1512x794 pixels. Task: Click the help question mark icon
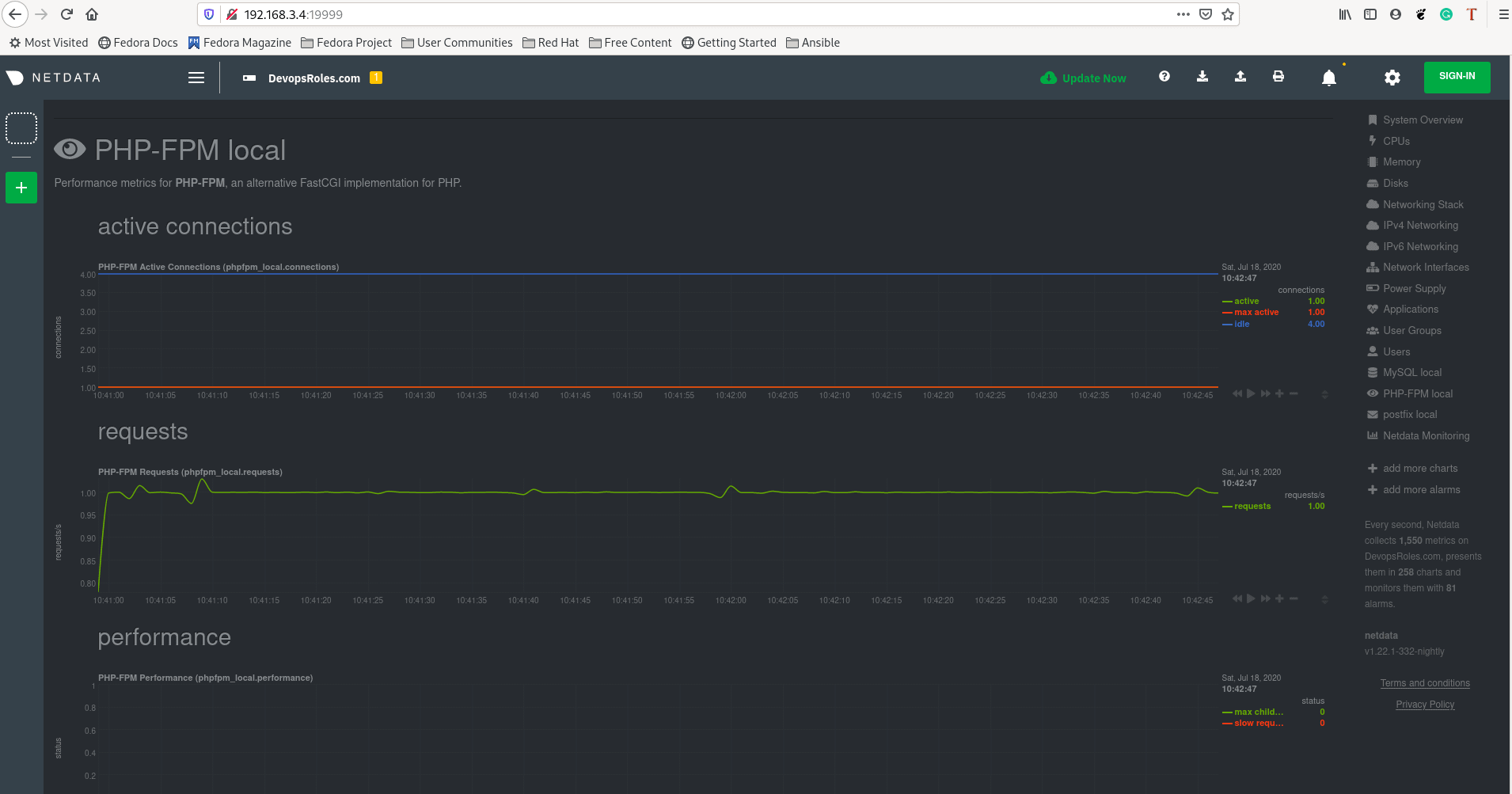click(x=1164, y=77)
